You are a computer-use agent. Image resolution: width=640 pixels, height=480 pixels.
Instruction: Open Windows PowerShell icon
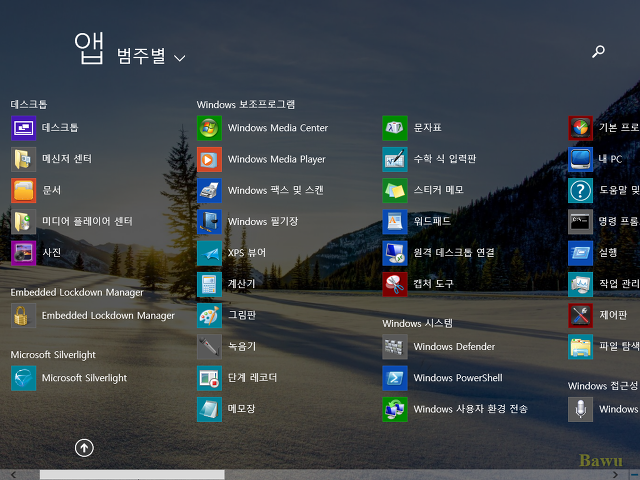(x=395, y=378)
